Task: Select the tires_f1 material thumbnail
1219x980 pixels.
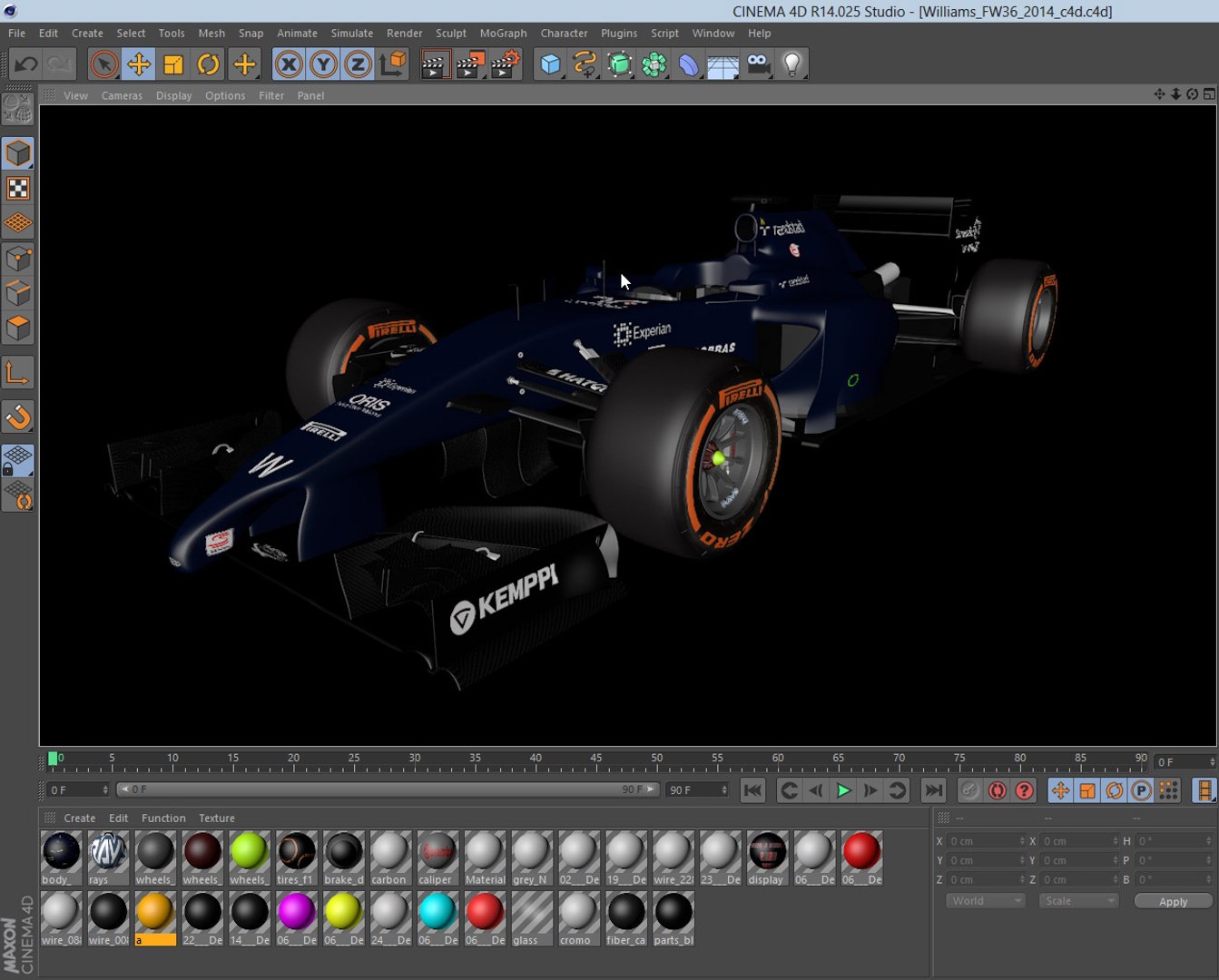Action: pos(296,858)
